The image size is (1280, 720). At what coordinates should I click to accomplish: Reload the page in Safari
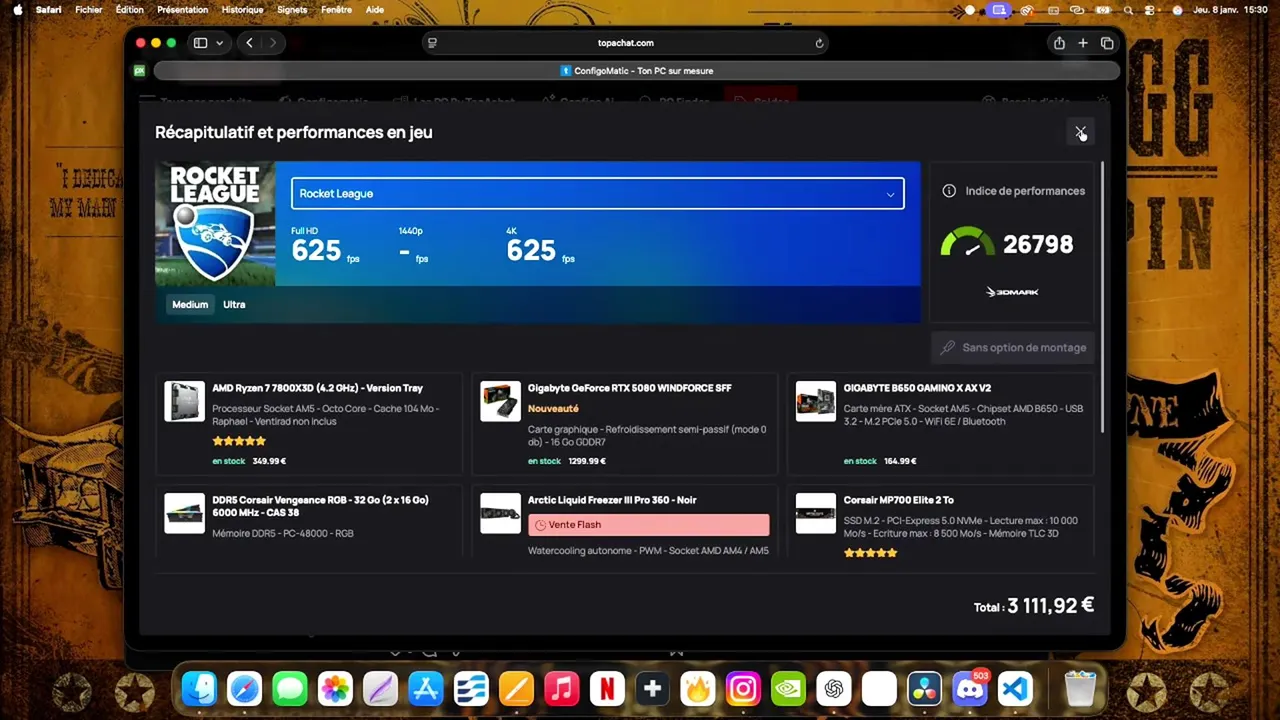(x=819, y=43)
